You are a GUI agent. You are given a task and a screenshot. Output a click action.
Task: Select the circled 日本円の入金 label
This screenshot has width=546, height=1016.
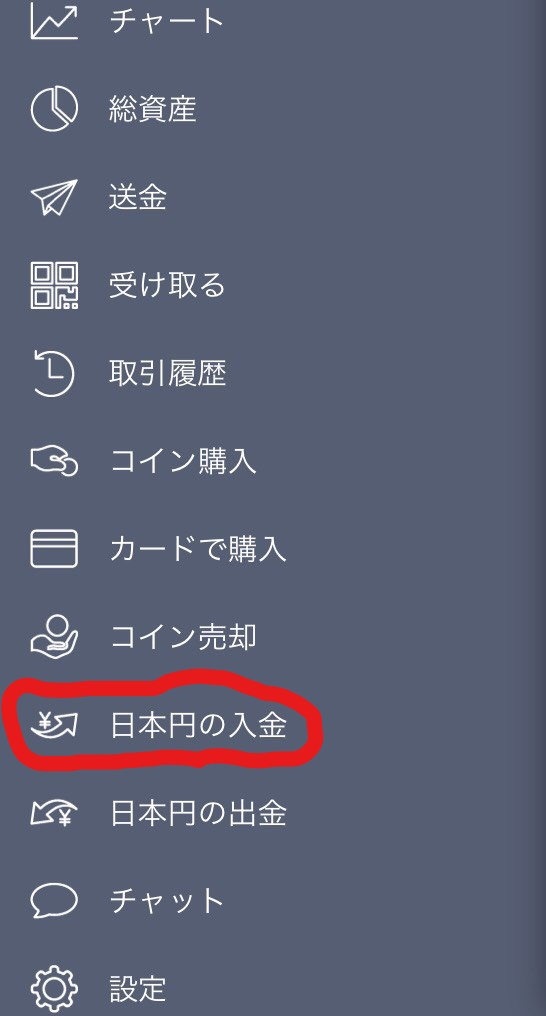[x=198, y=724]
